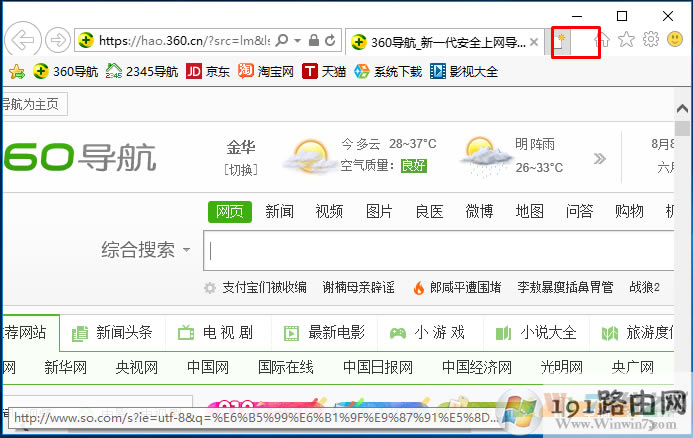Switch to the 电视剧 category tab
The height and width of the screenshot is (438, 693).
click(x=216, y=333)
